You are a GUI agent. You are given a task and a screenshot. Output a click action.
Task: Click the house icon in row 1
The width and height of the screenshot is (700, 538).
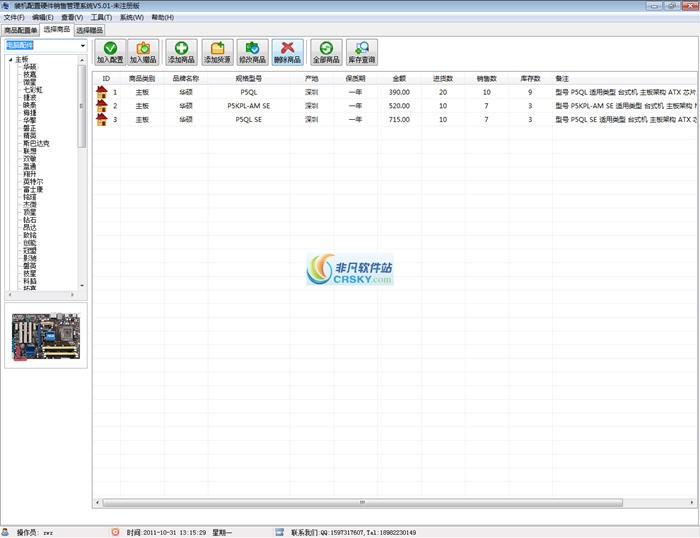coord(102,92)
